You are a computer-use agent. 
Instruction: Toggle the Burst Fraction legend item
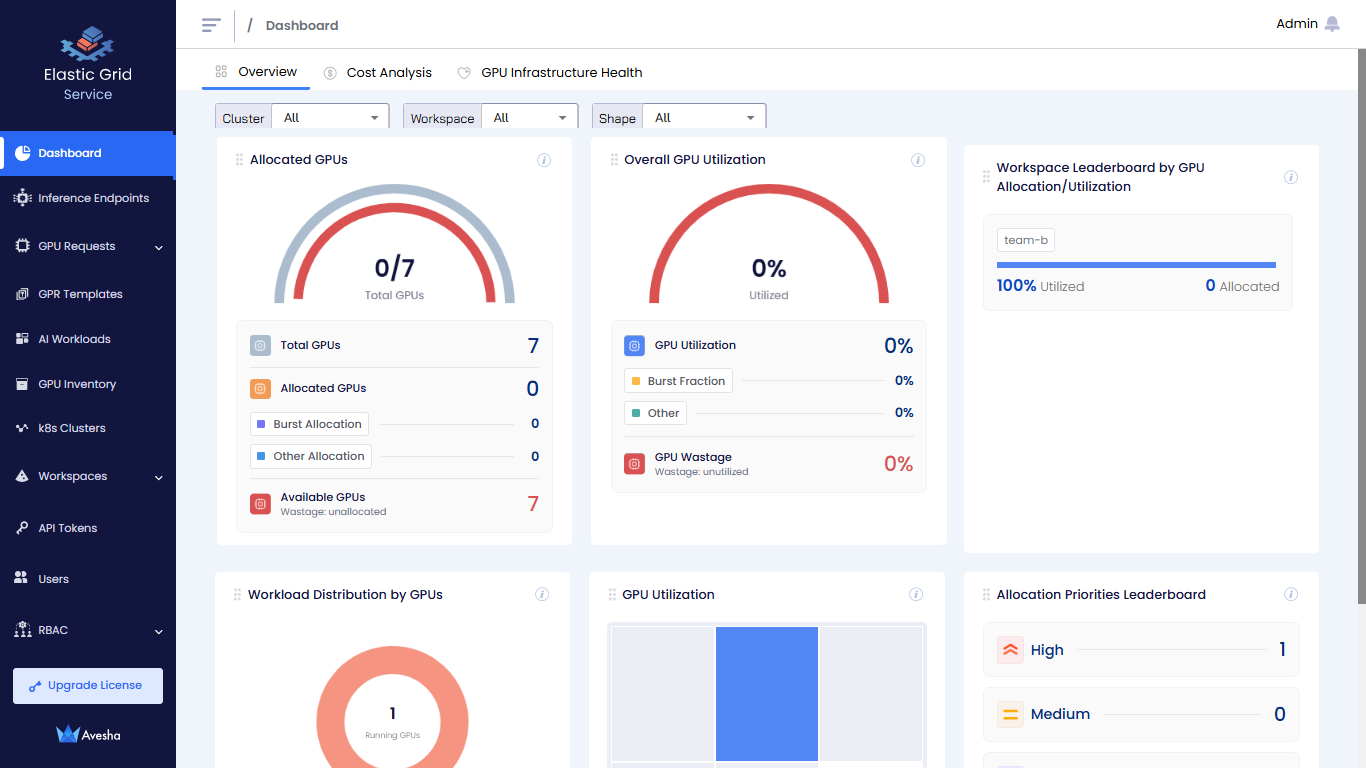point(678,381)
